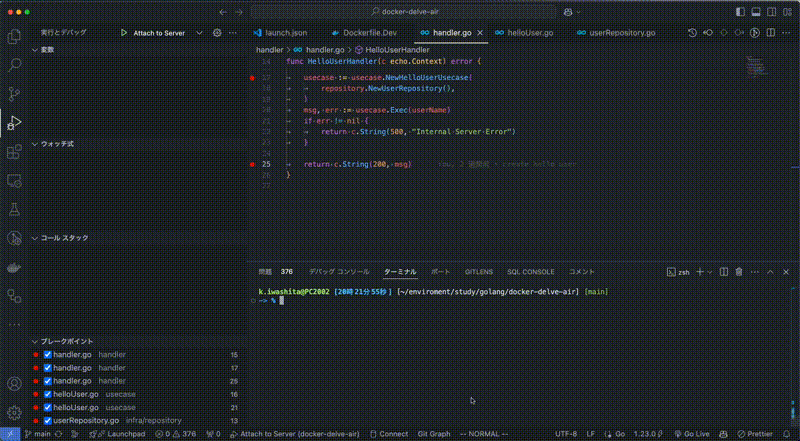Click the green Start Debugging play icon
Screen dimensions: 800x441
(124, 33)
